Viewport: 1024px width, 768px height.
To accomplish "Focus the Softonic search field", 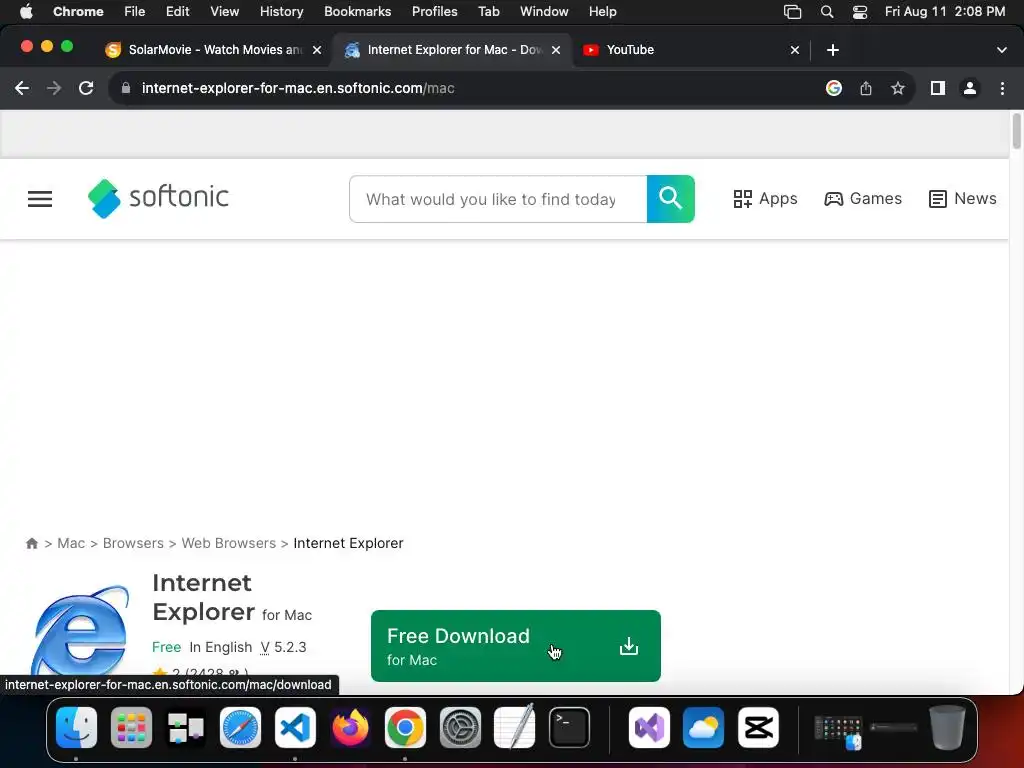I will [498, 199].
